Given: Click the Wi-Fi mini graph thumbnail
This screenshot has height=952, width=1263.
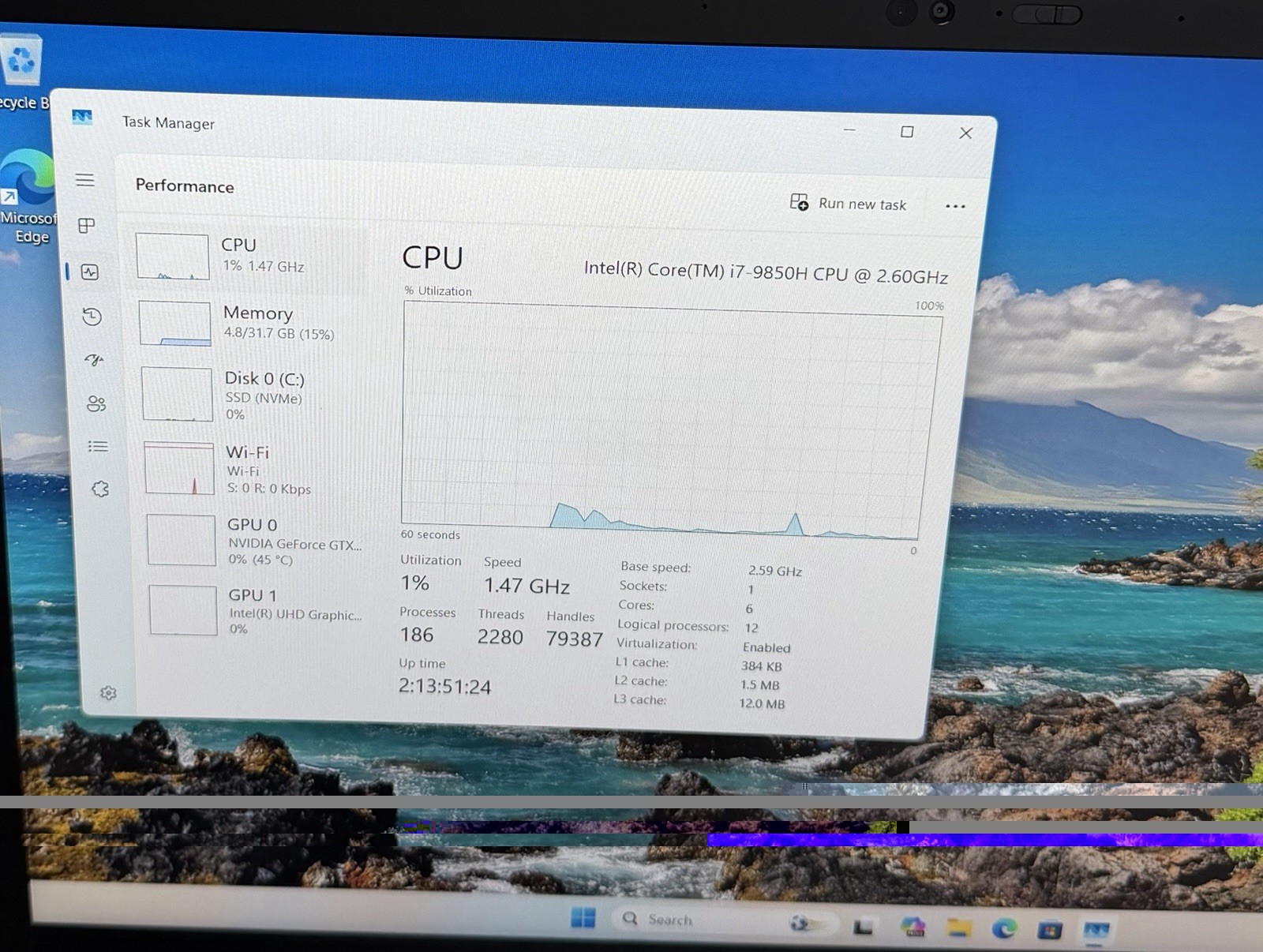Looking at the screenshot, I should point(180,469).
